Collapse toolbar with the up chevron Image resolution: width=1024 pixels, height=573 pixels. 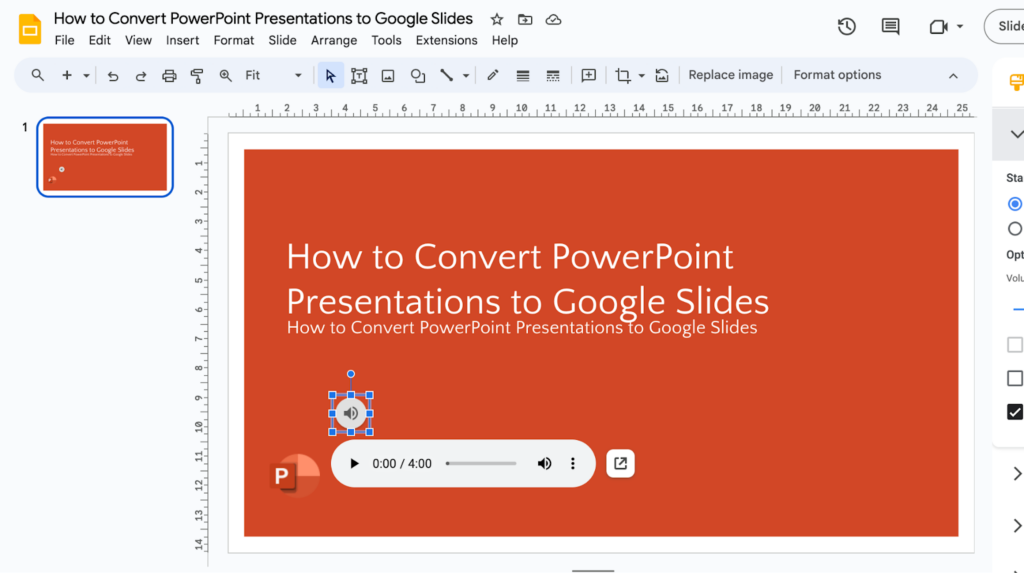click(x=953, y=75)
